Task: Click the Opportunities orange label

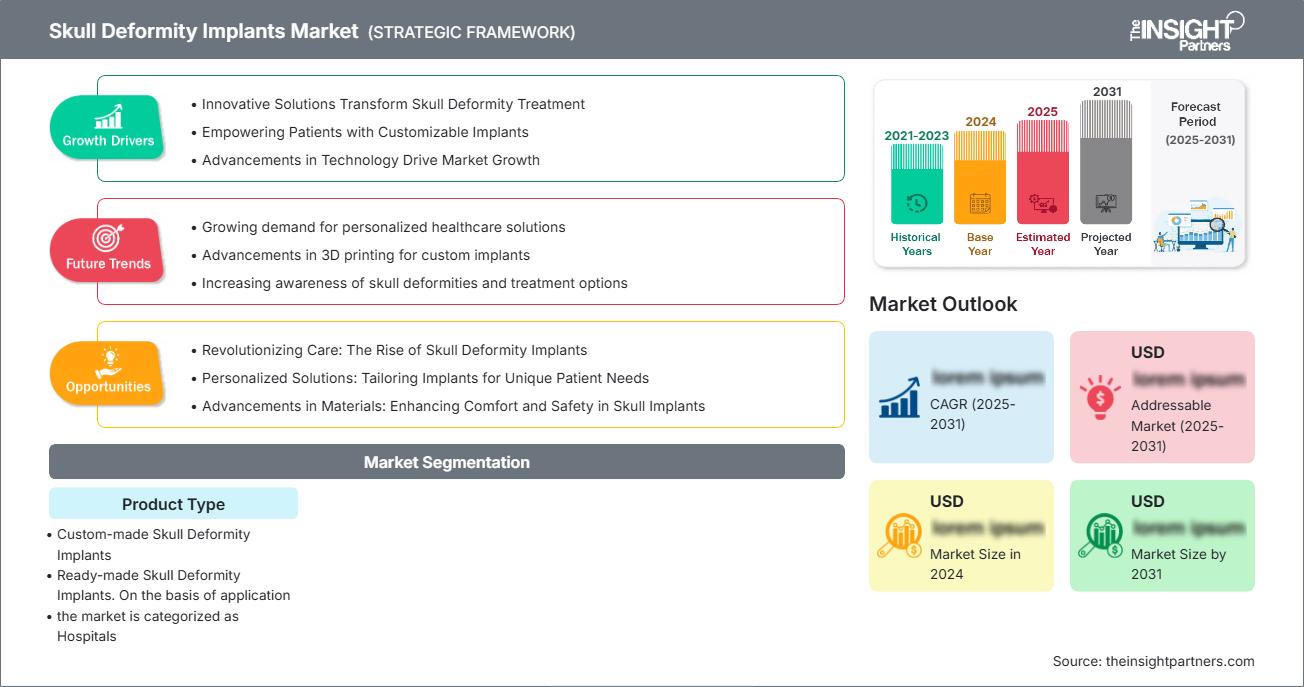Action: click(108, 386)
